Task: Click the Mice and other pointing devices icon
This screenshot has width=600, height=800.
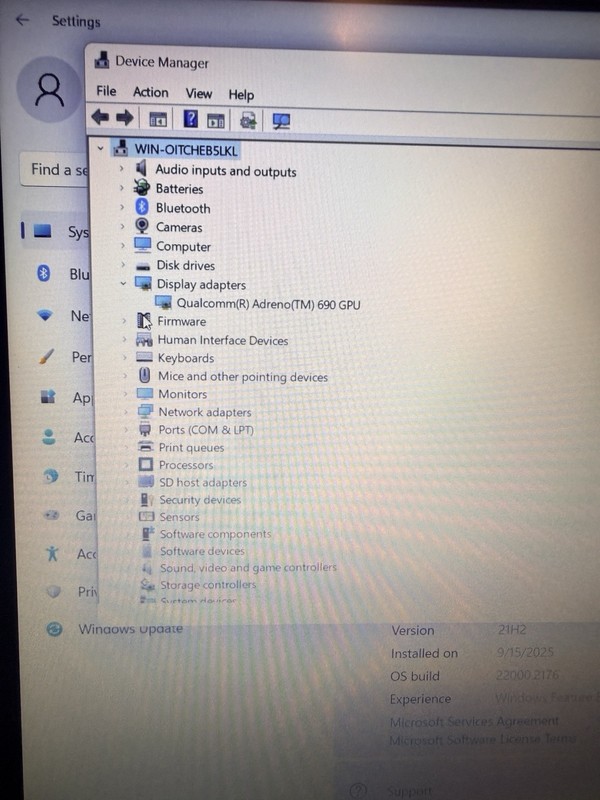Action: click(x=144, y=376)
